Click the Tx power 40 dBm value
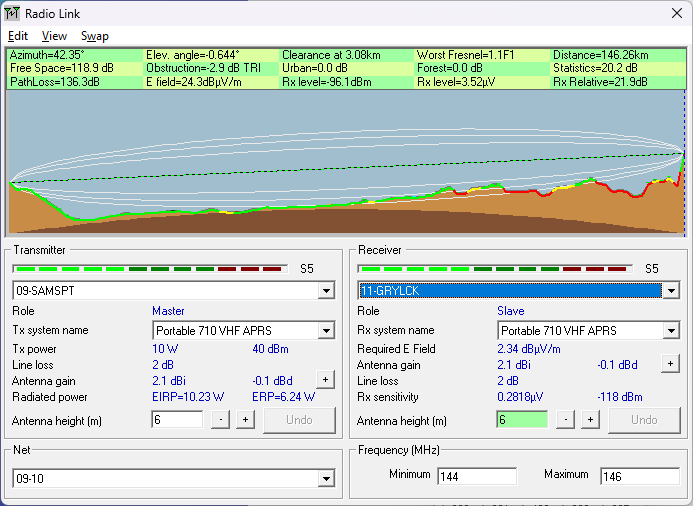The image size is (693, 506). tap(270, 349)
